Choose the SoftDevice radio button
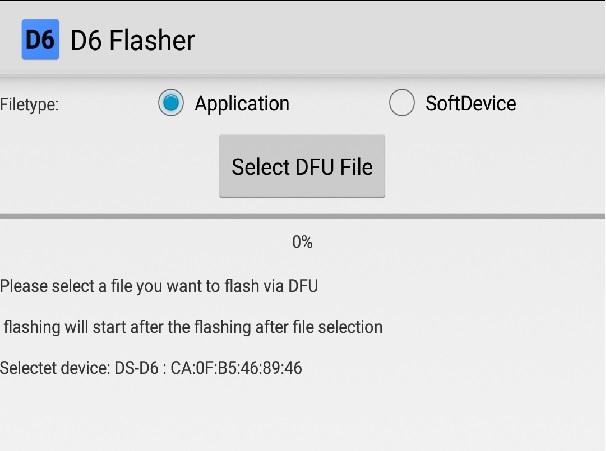 [402, 103]
